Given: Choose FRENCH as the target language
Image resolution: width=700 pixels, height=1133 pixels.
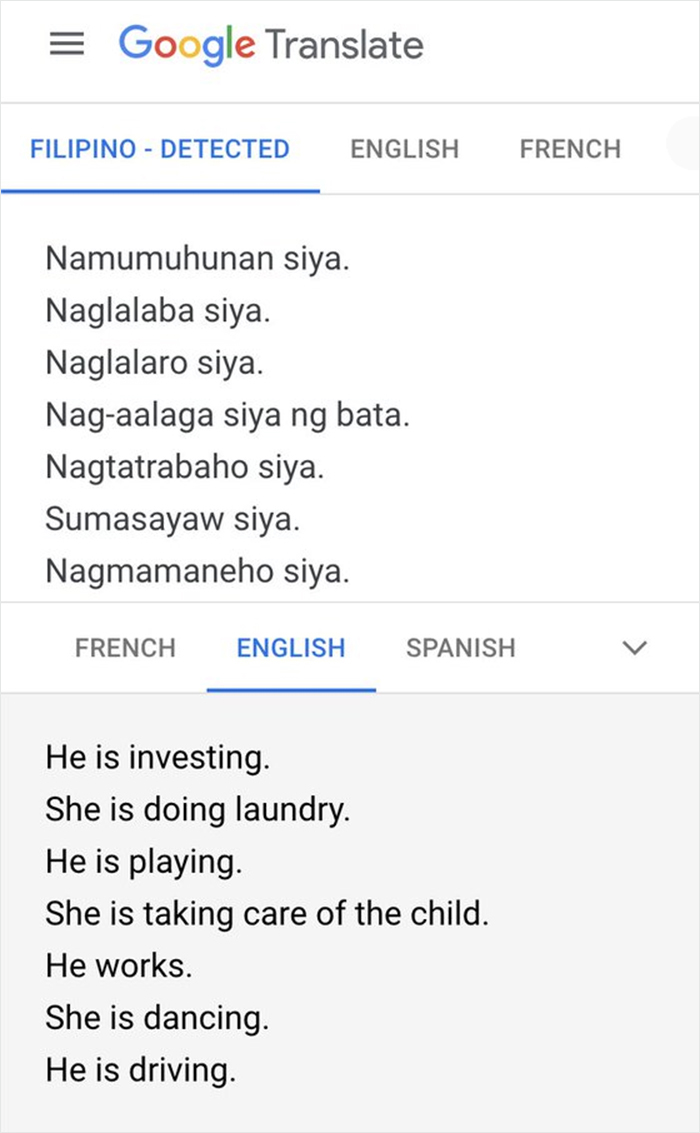Looking at the screenshot, I should click(x=125, y=648).
